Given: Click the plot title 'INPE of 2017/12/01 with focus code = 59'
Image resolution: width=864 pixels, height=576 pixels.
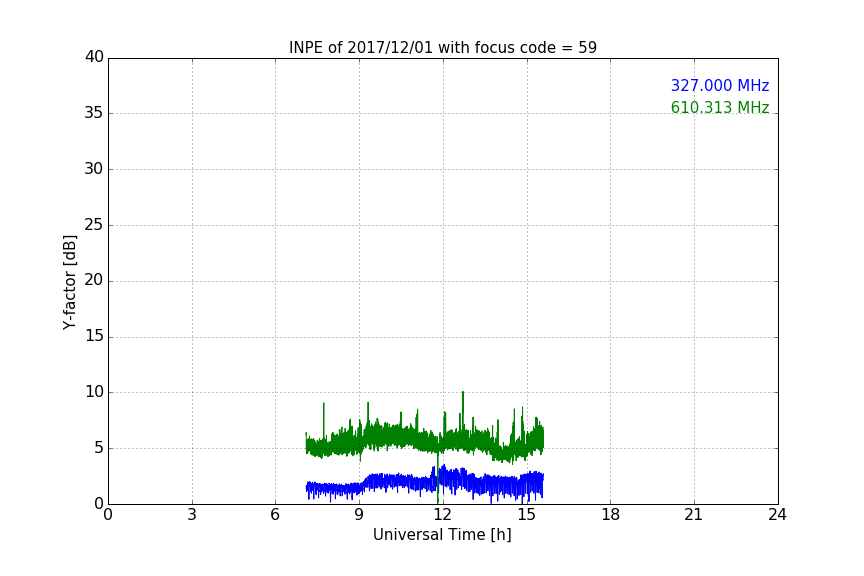Looking at the screenshot, I should tap(442, 47).
